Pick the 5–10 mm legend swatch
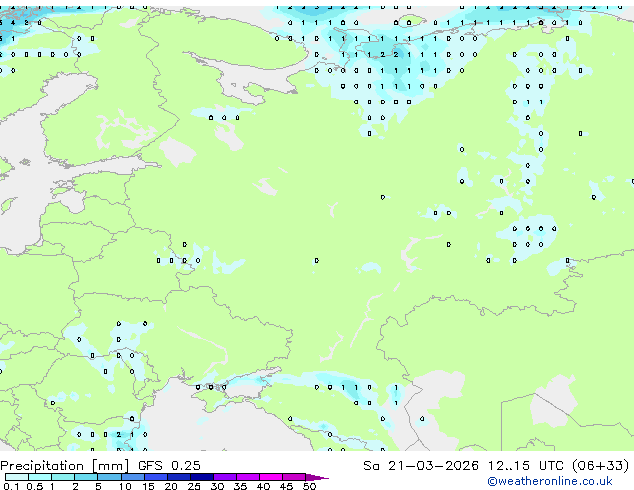634x490 pixels. 109,477
